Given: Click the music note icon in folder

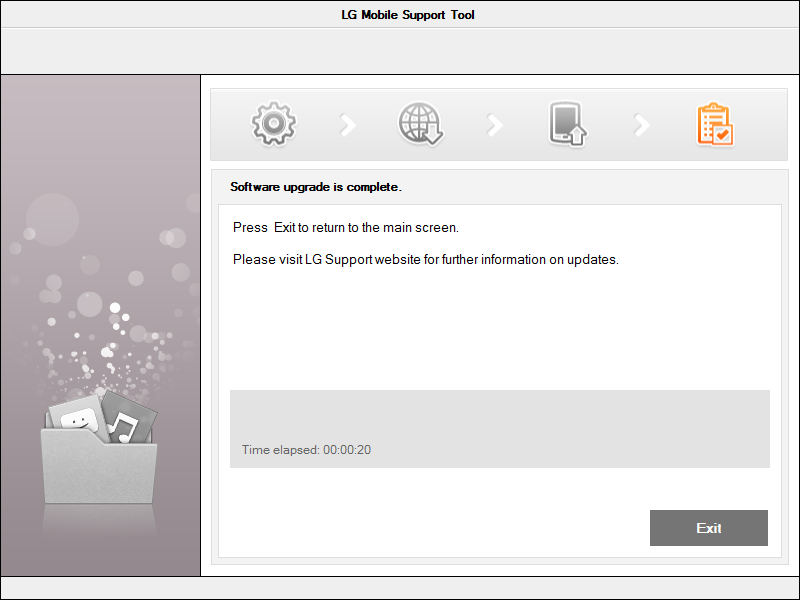Looking at the screenshot, I should coord(125,425).
